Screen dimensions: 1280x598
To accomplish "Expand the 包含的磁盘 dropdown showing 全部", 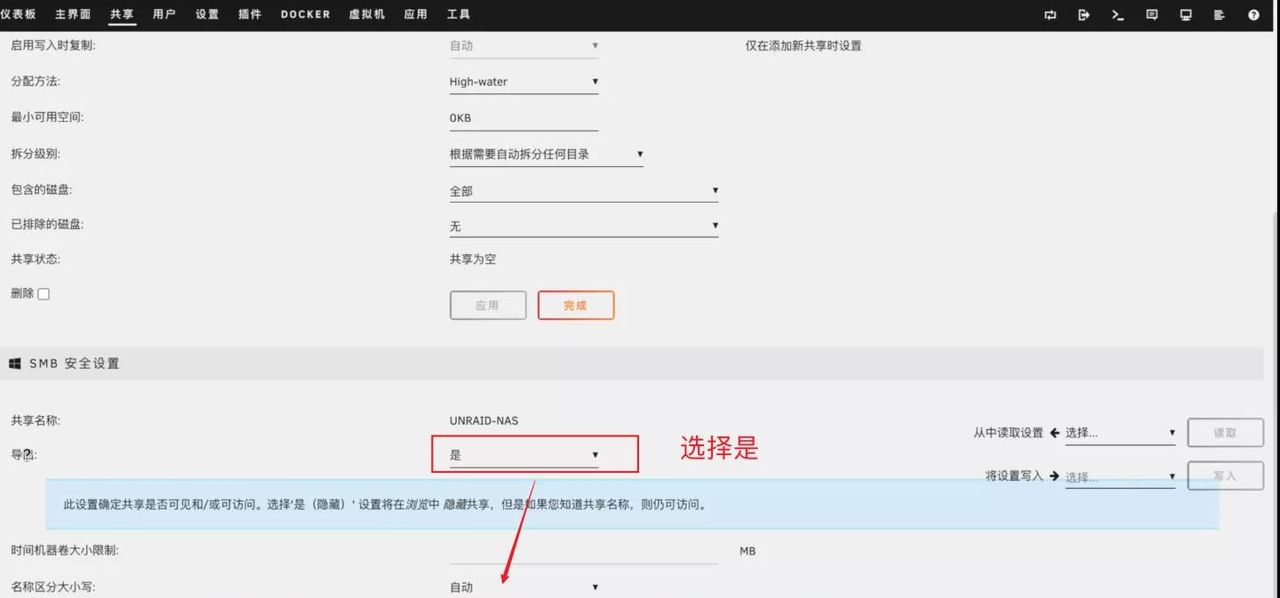I will coord(584,190).
